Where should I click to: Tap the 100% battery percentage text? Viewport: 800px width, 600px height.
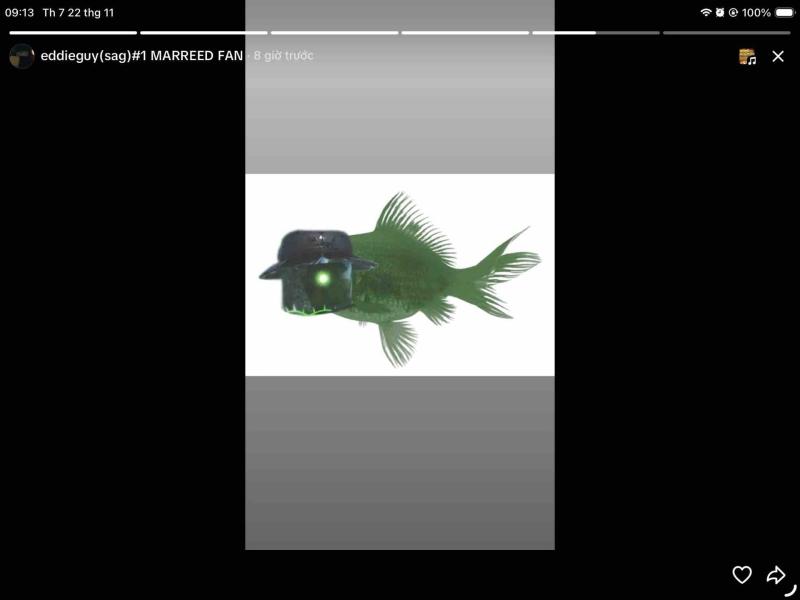coord(756,13)
